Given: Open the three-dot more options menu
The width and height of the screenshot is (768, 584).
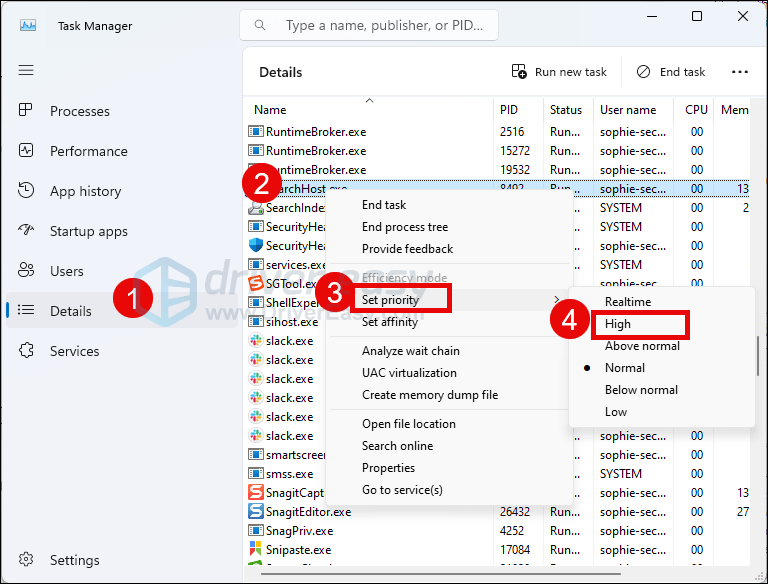Looking at the screenshot, I should 740,72.
